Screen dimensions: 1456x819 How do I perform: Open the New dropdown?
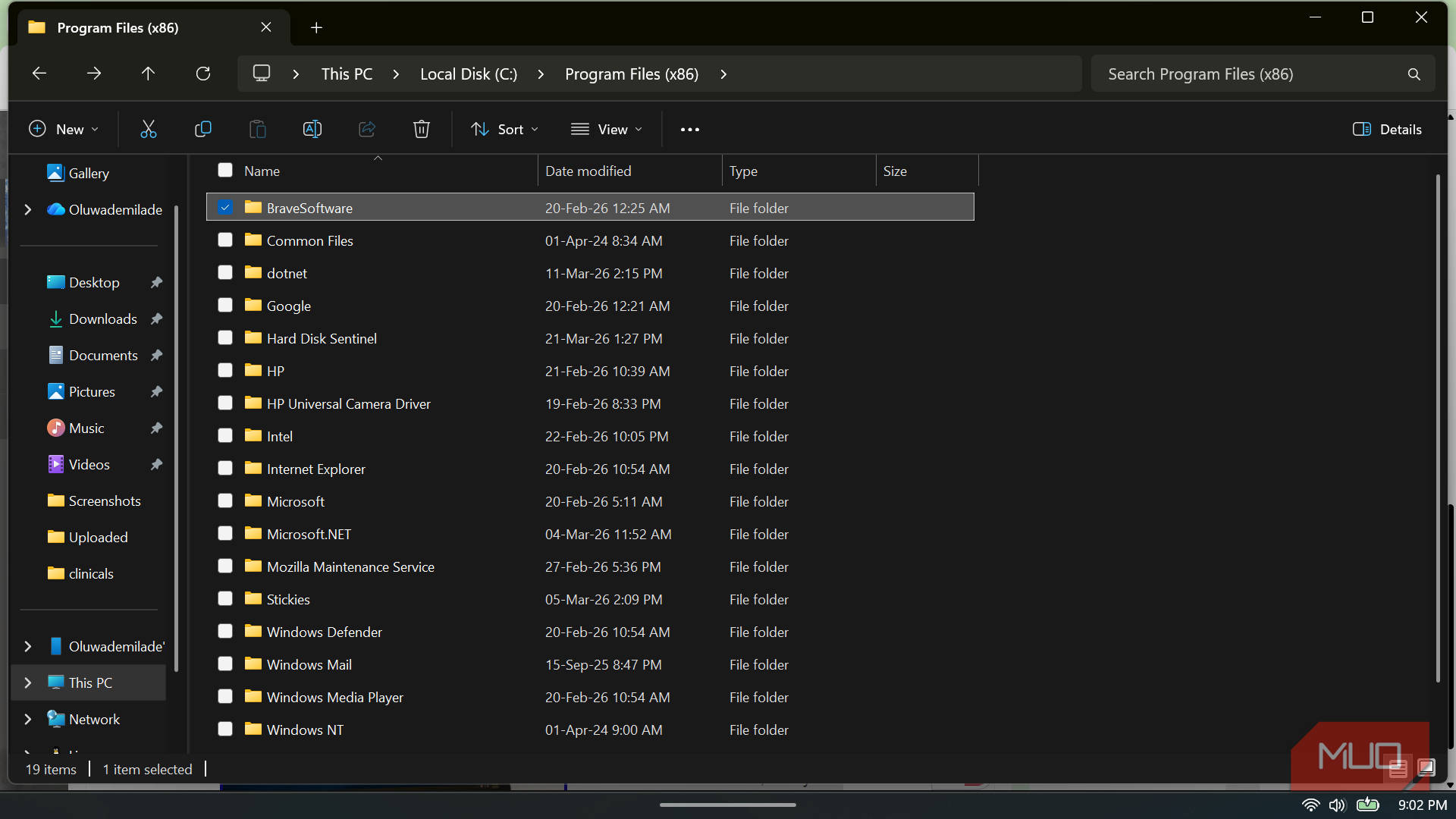click(x=64, y=130)
